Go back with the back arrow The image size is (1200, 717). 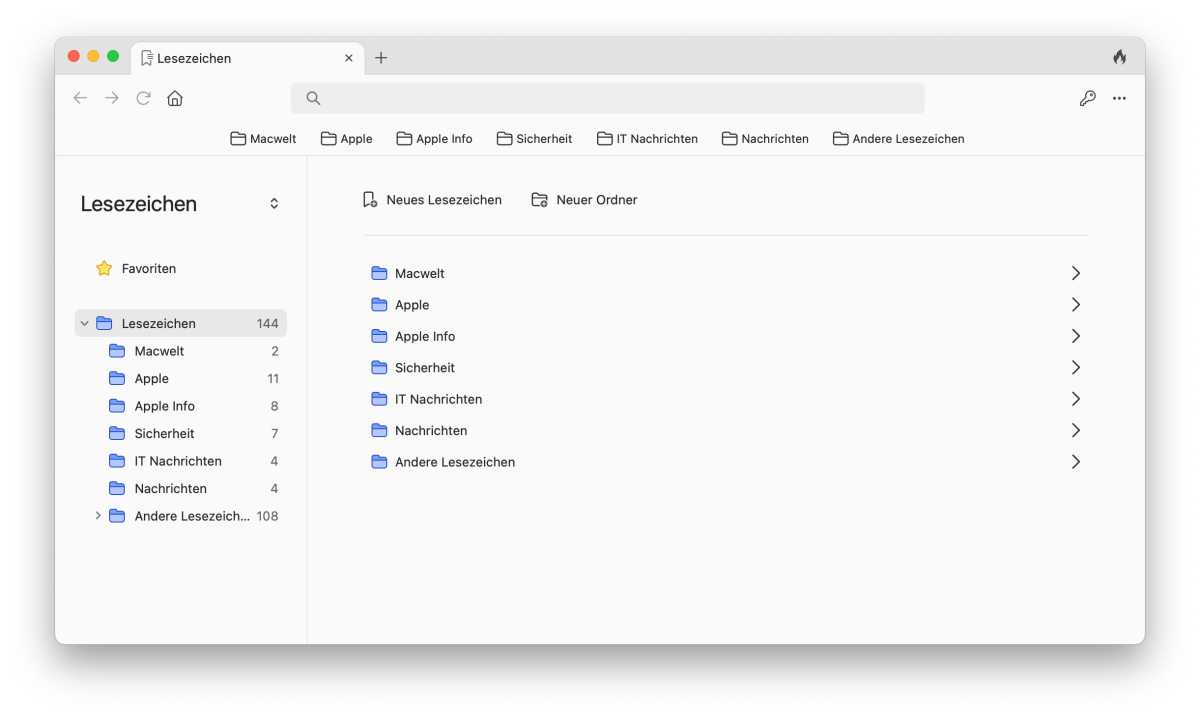tap(80, 98)
